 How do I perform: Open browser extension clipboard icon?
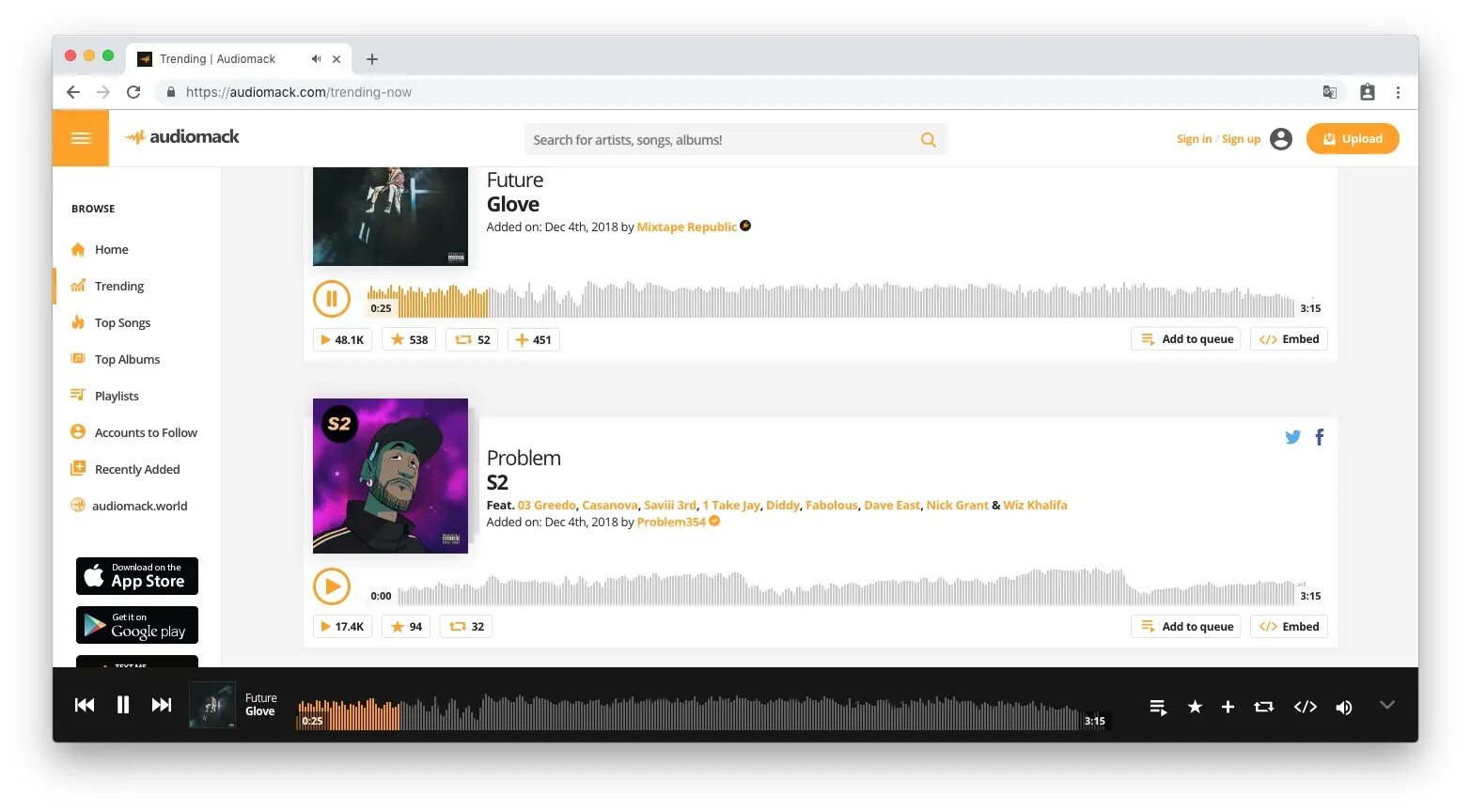[x=1368, y=92]
